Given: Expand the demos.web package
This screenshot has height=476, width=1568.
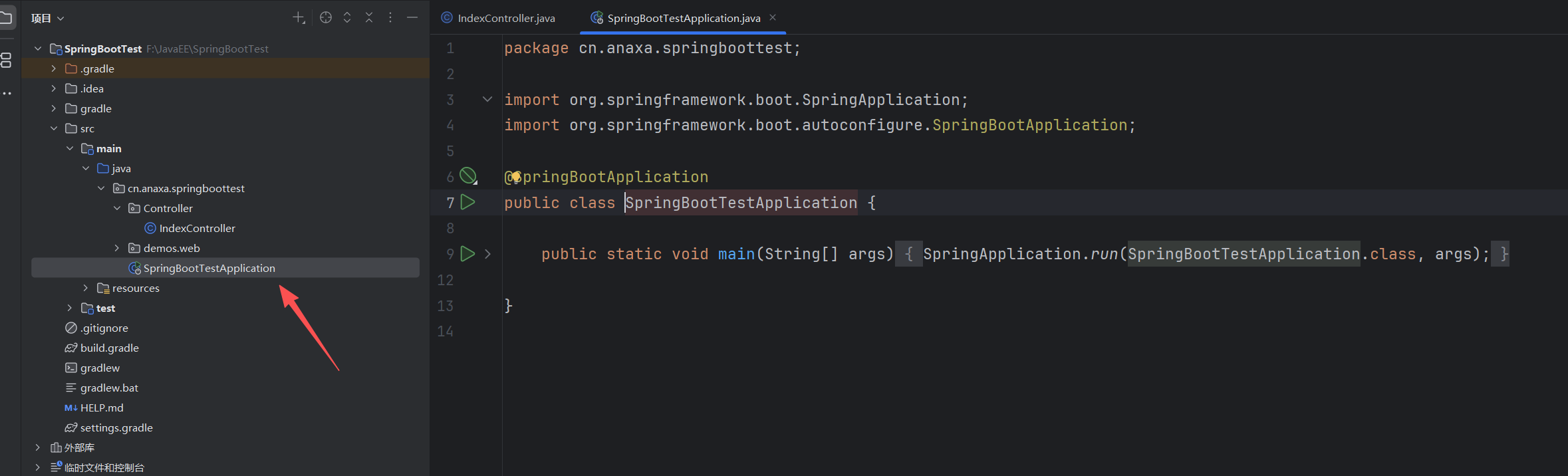Looking at the screenshot, I should pyautogui.click(x=118, y=248).
